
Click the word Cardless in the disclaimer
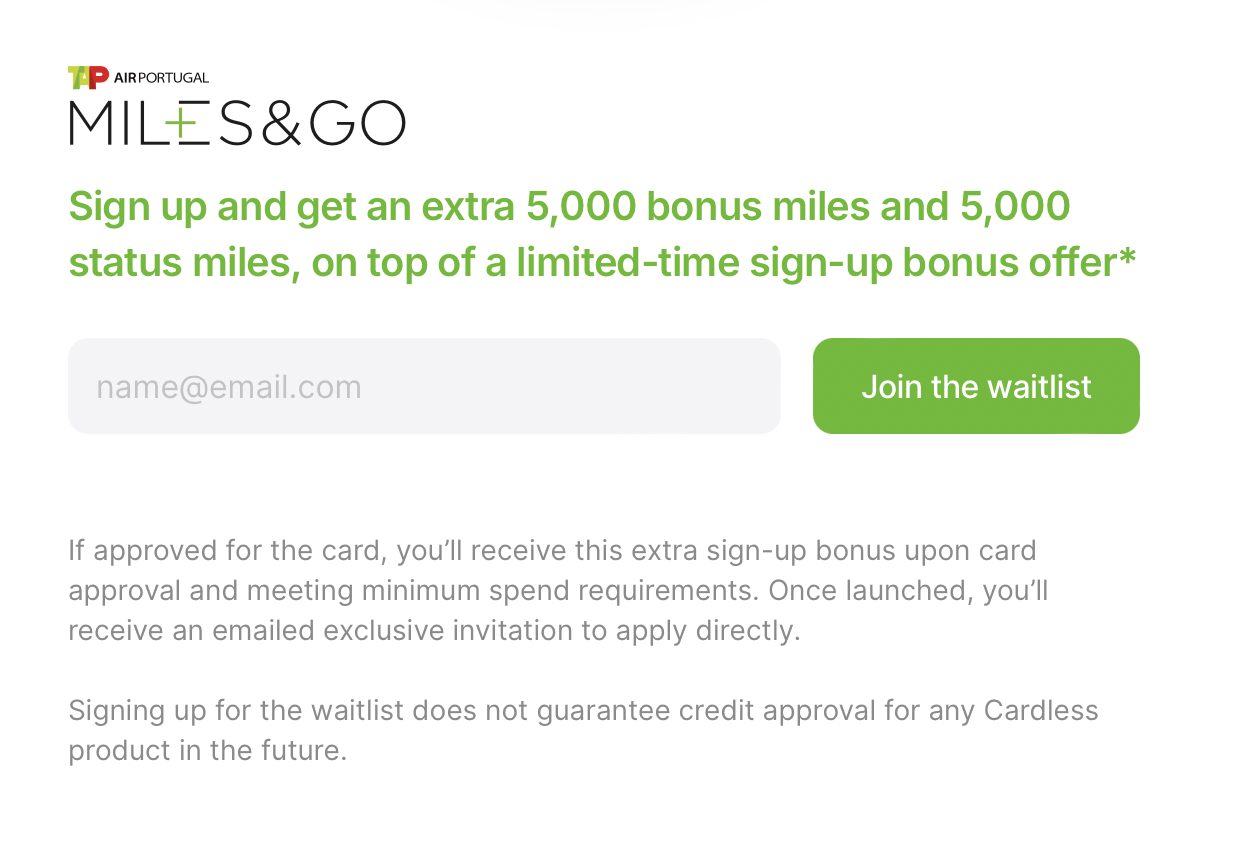pyautogui.click(x=1041, y=711)
